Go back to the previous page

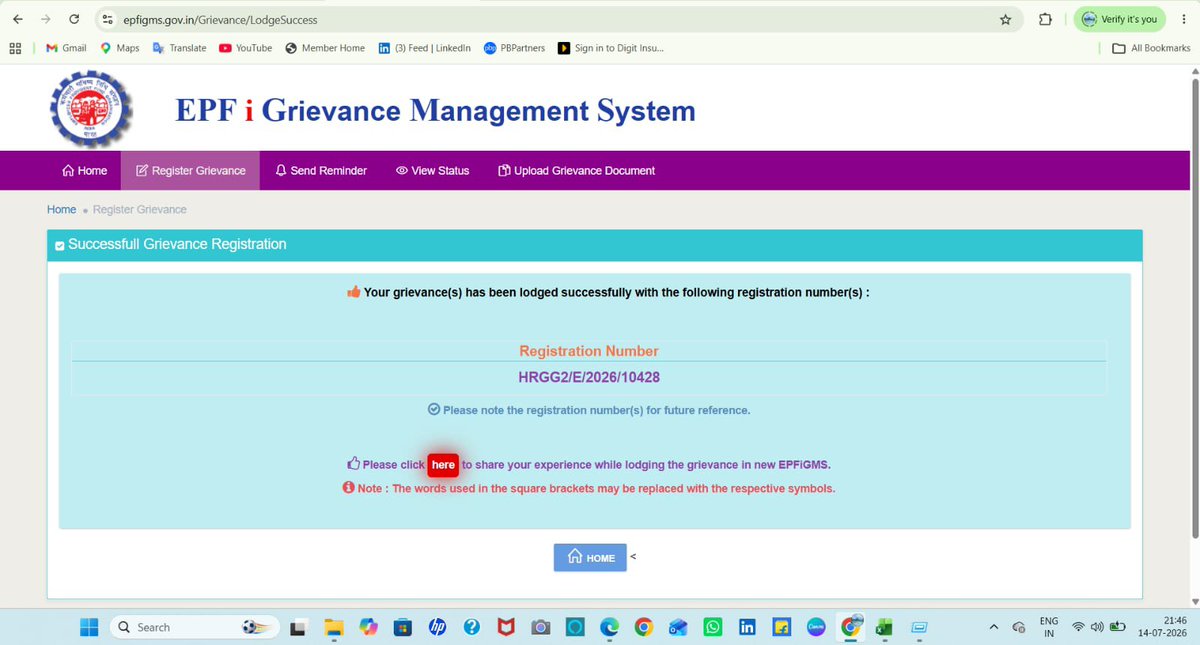pyautogui.click(x=17, y=19)
